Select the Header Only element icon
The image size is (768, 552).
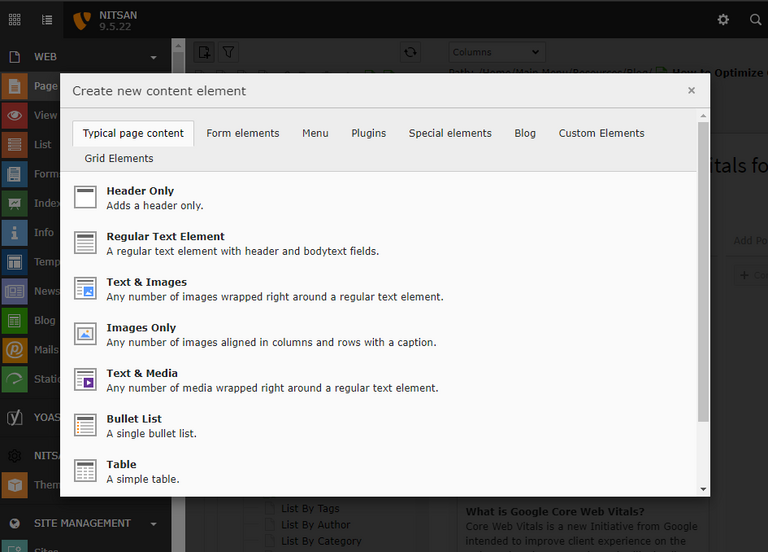85,197
